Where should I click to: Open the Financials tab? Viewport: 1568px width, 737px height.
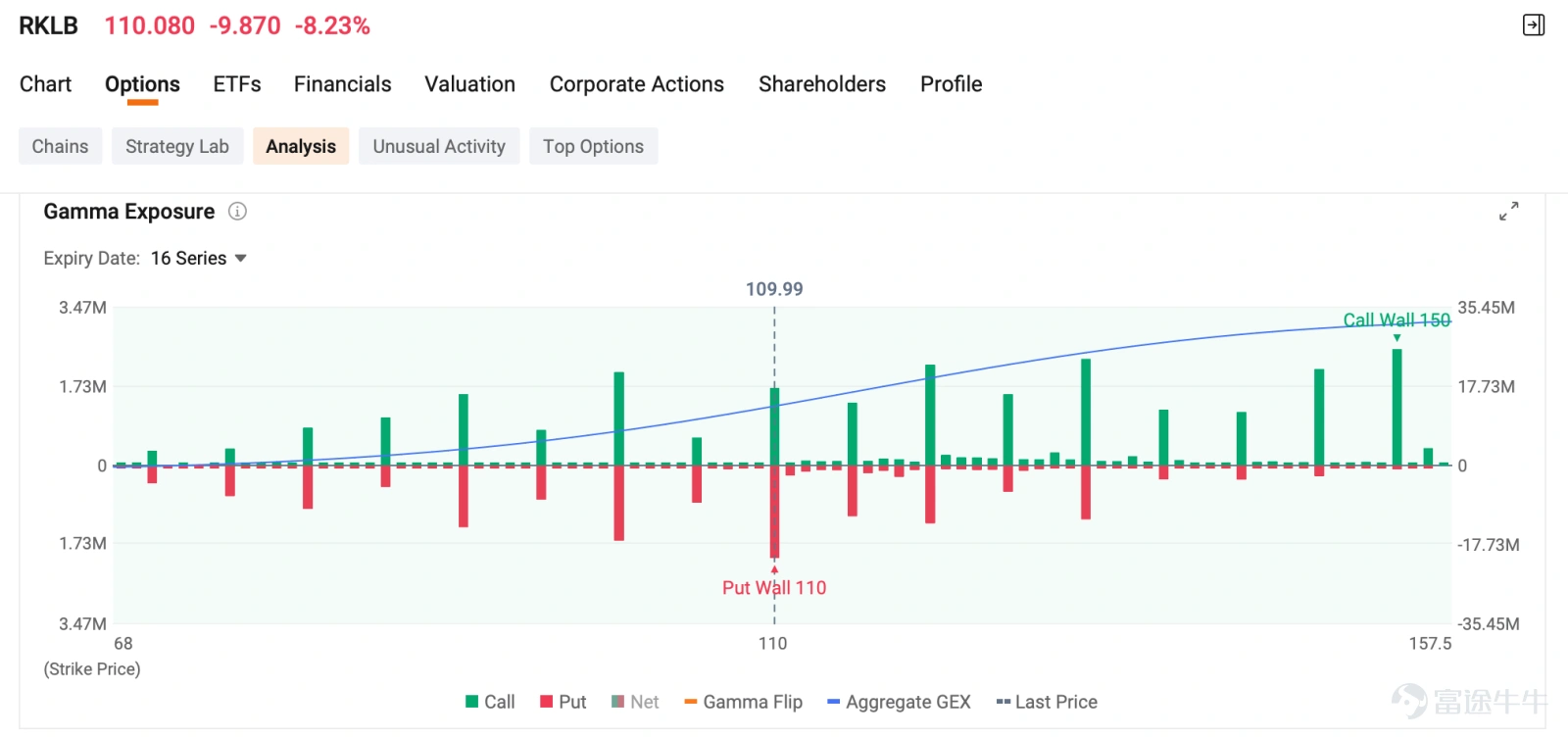pyautogui.click(x=342, y=84)
